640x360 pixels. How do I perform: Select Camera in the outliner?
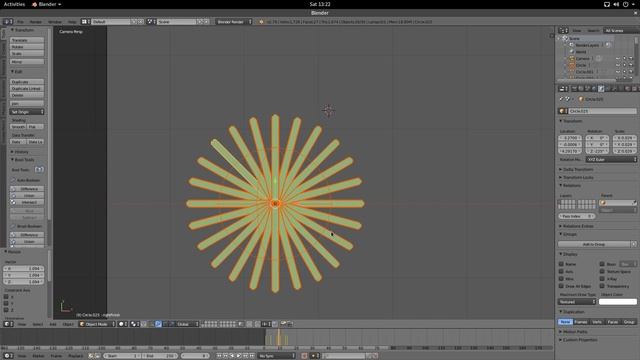(x=582, y=58)
